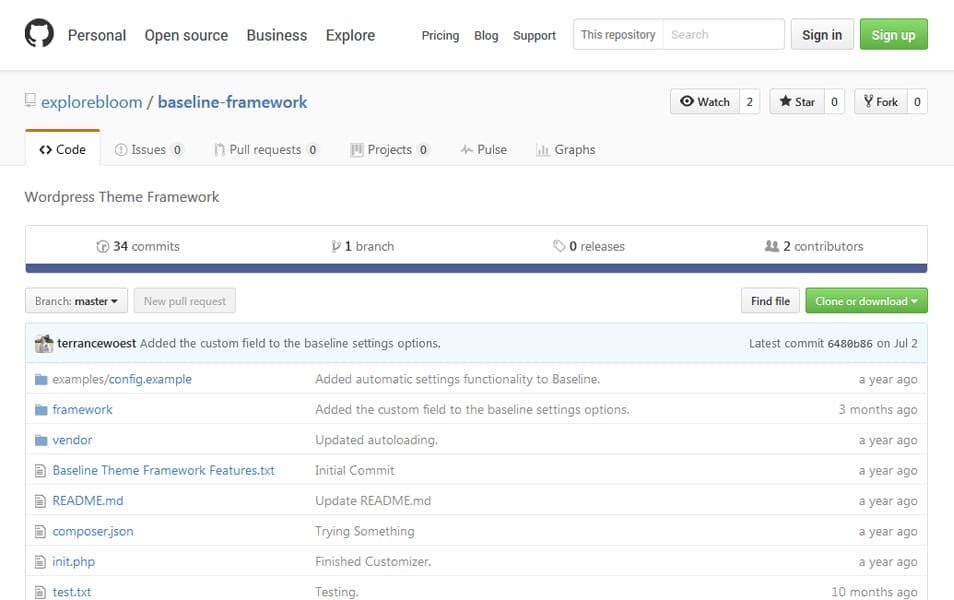Switch to the Pulse tab
This screenshot has height=600, width=954.
[x=484, y=148]
